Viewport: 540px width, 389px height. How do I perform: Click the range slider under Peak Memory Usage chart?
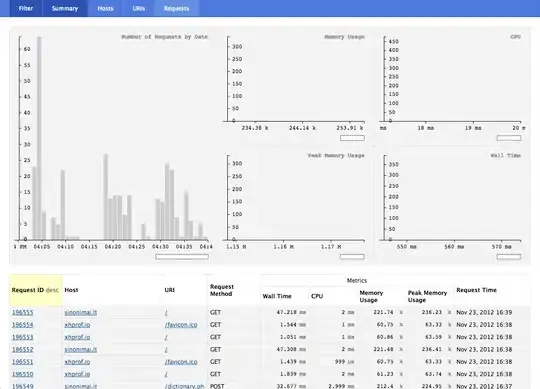tap(352, 257)
